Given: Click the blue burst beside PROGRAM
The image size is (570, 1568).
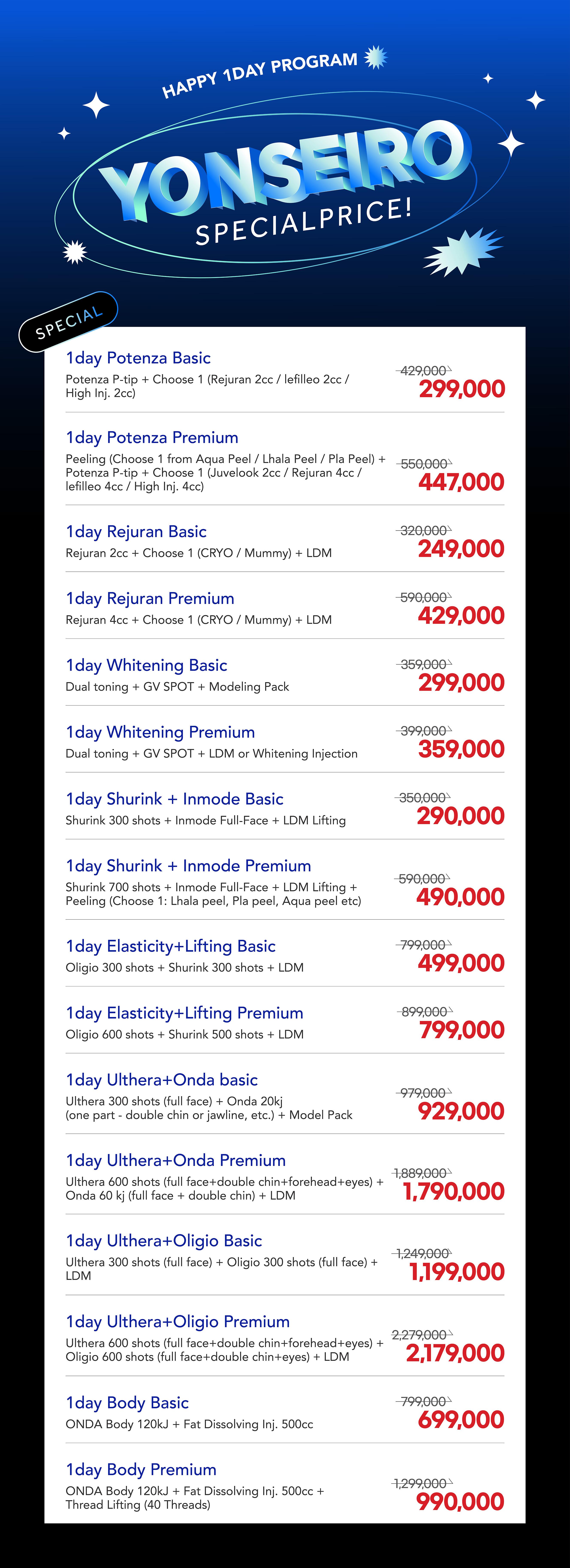Looking at the screenshot, I should (x=376, y=57).
